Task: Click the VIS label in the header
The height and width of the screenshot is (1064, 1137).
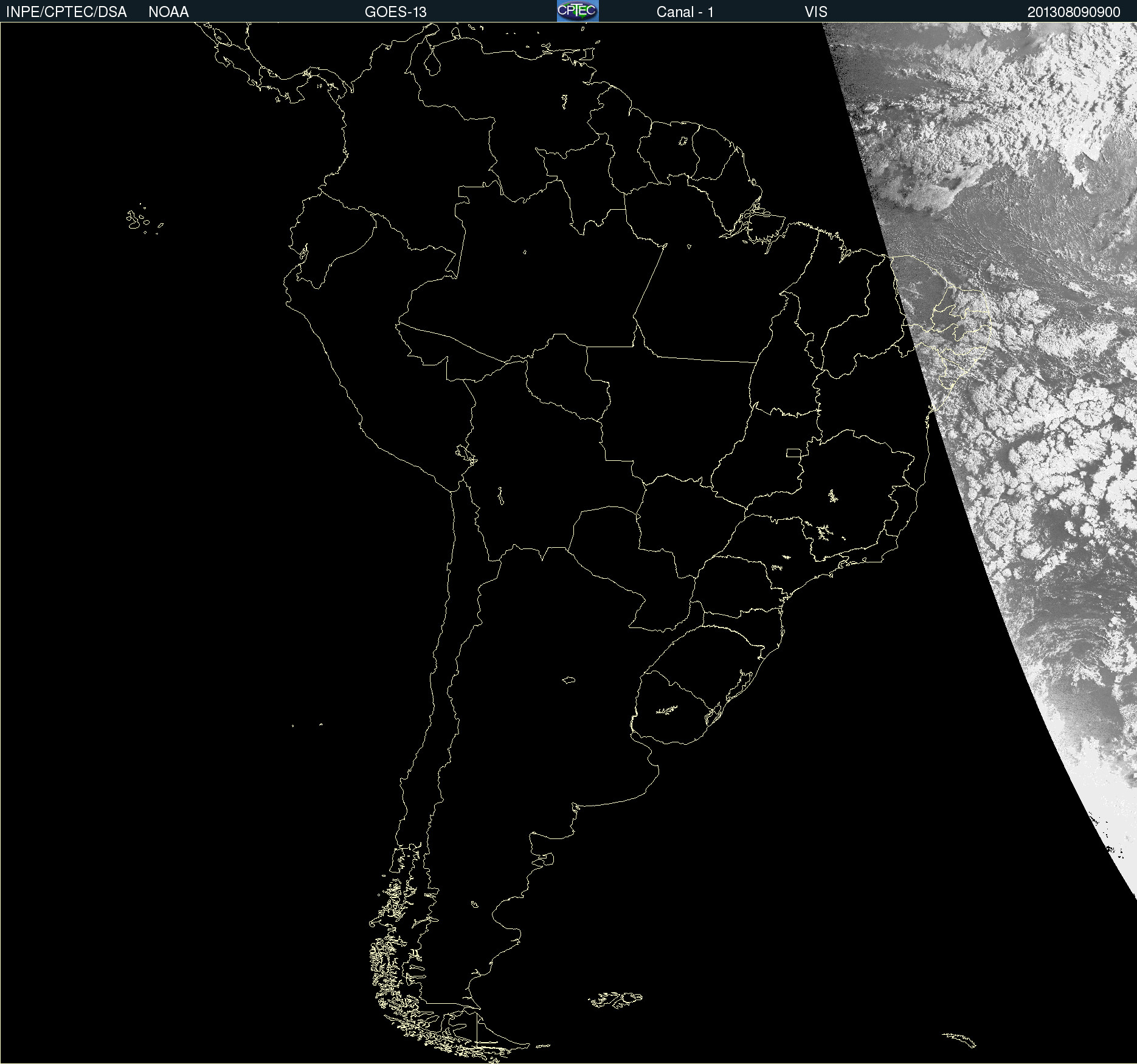Action: pyautogui.click(x=815, y=12)
